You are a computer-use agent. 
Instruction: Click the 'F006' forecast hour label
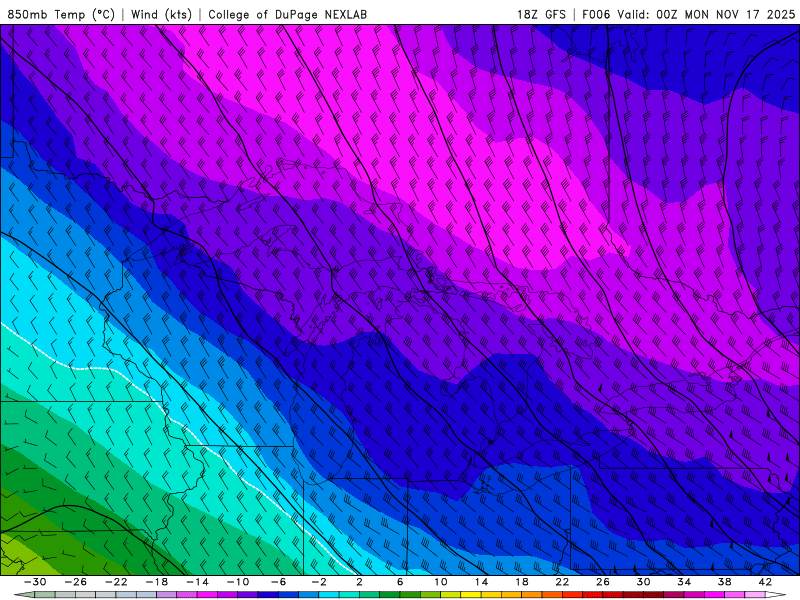click(x=596, y=14)
